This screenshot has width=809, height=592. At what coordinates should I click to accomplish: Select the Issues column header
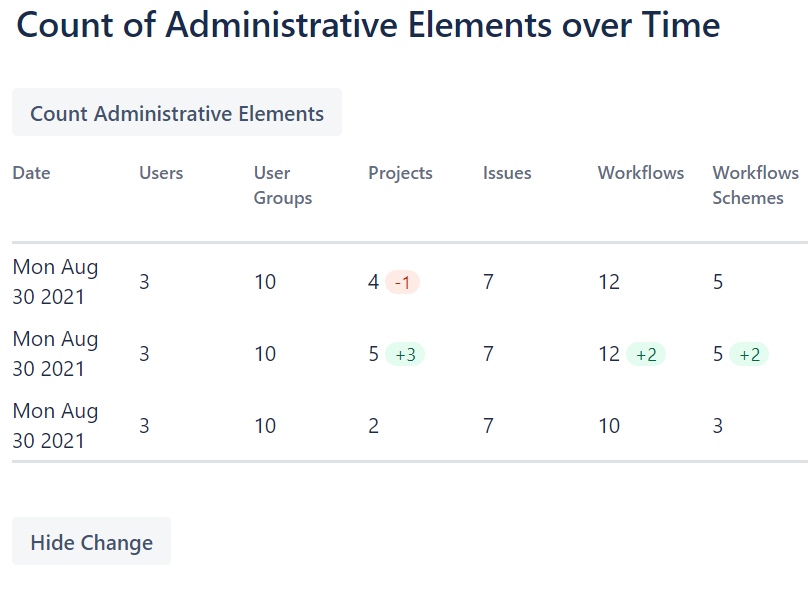tap(507, 173)
